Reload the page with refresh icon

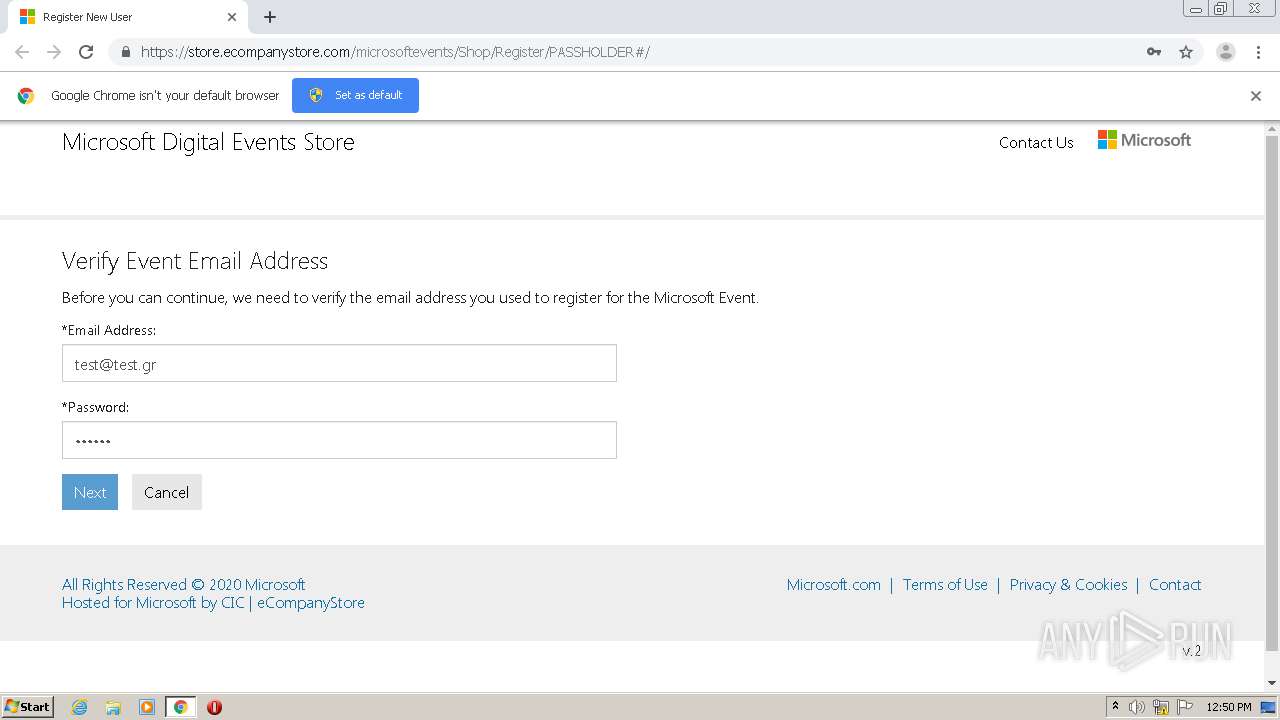[86, 52]
